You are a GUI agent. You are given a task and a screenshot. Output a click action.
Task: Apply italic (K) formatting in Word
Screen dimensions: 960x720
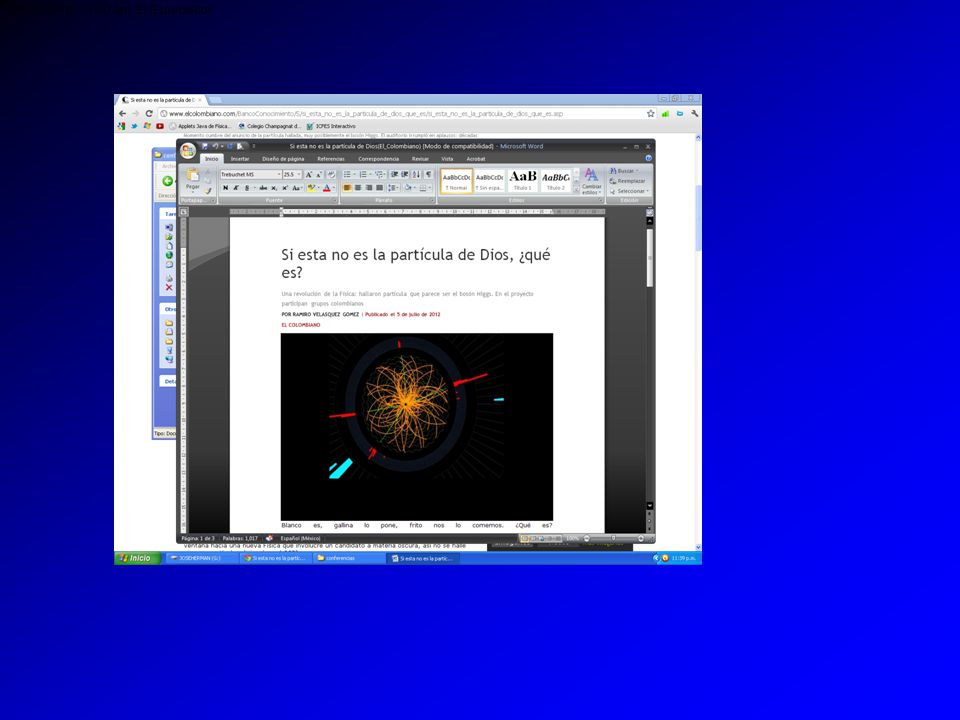[x=236, y=188]
